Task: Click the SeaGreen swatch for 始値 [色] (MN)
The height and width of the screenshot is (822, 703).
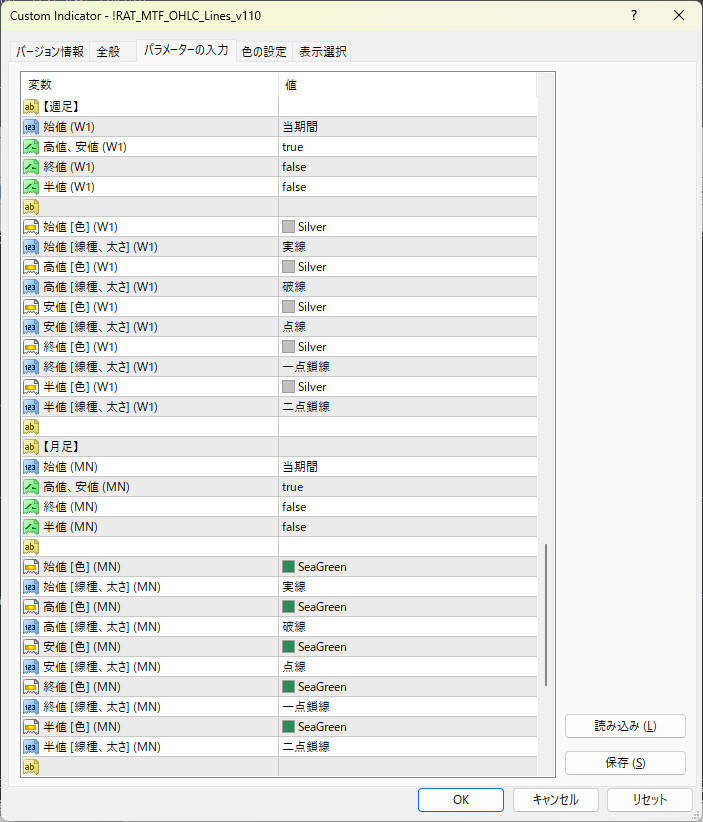Action: click(289, 567)
